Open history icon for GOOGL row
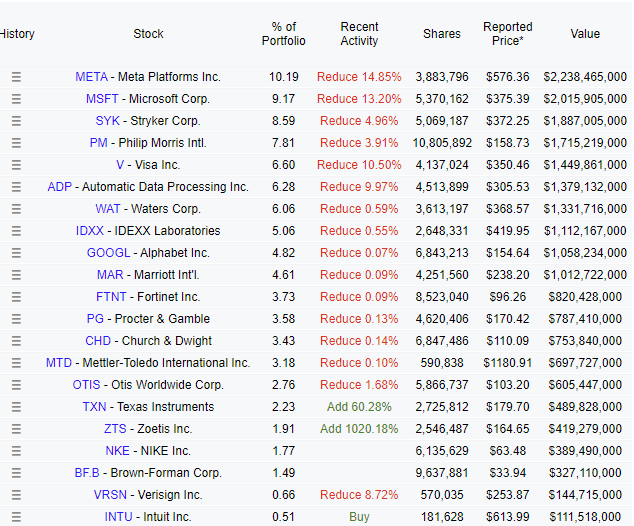This screenshot has width=634, height=526. click(16, 253)
